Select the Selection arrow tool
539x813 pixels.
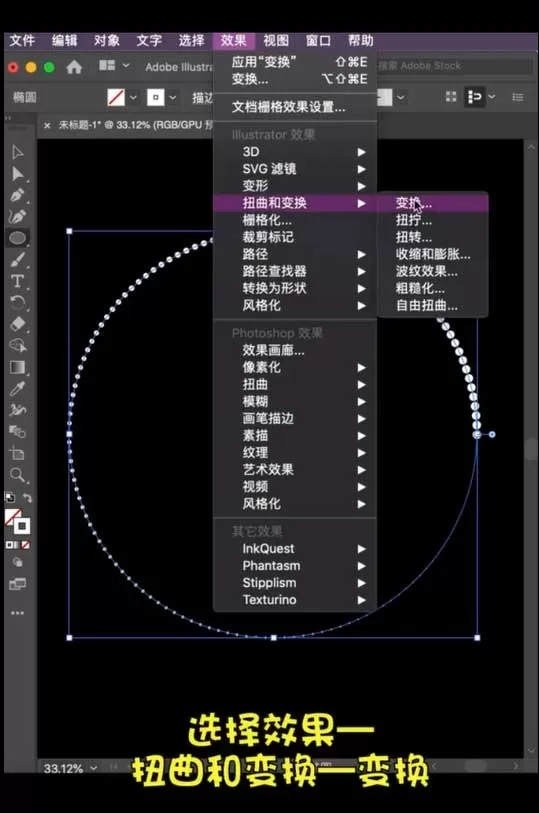click(x=18, y=152)
